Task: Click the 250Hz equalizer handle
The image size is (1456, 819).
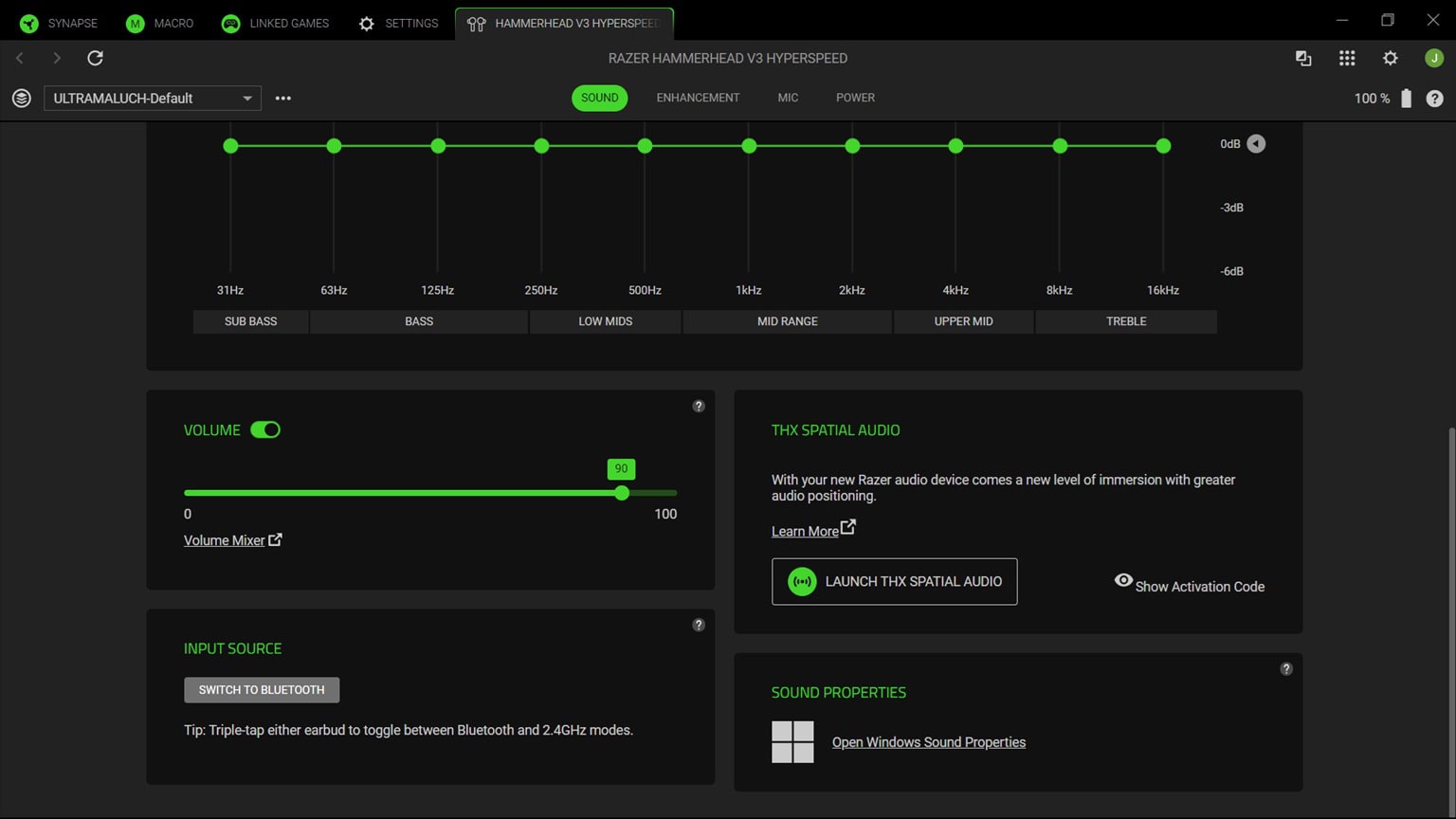Action: pos(541,146)
